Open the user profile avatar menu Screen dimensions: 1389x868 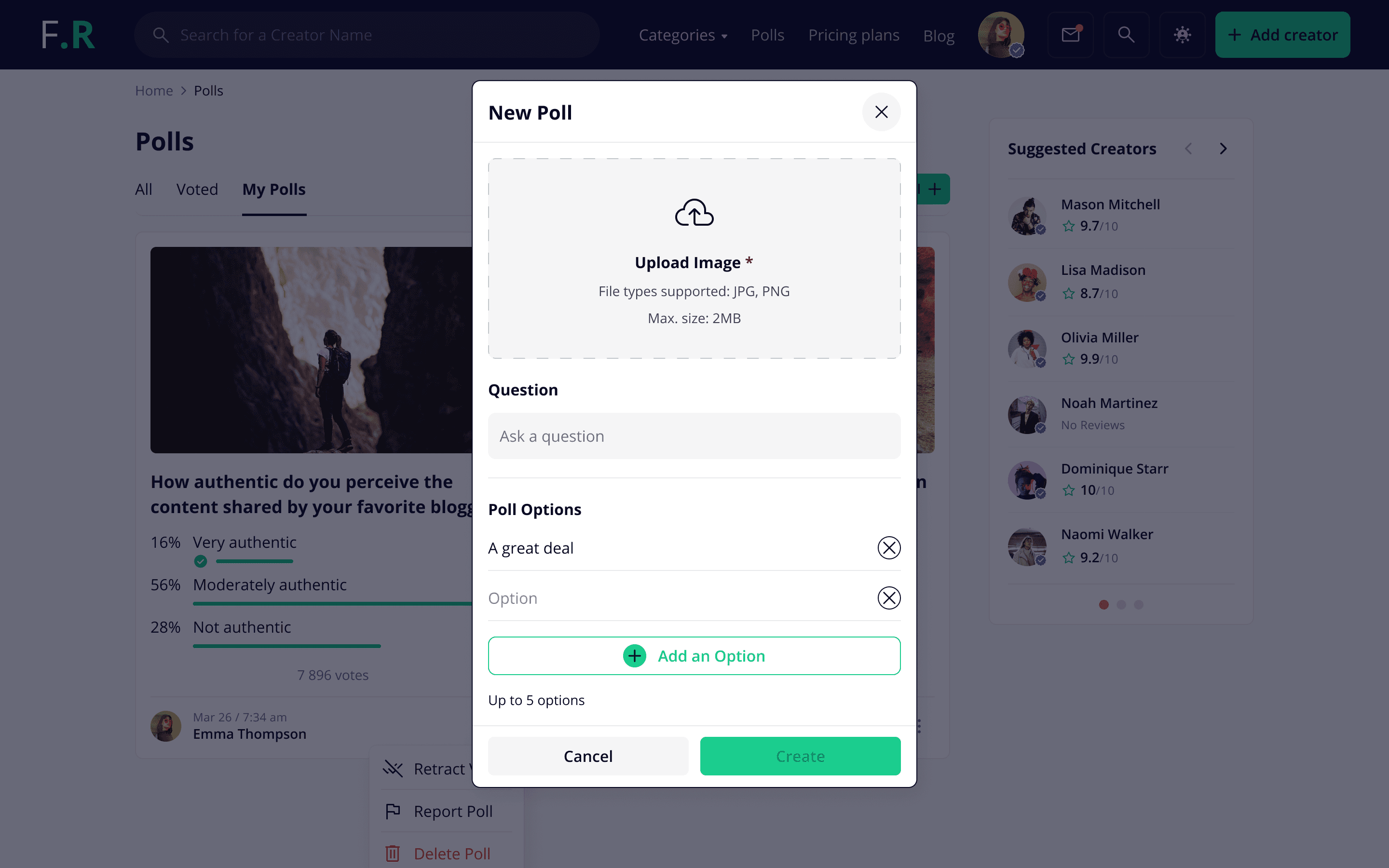coord(1000,34)
